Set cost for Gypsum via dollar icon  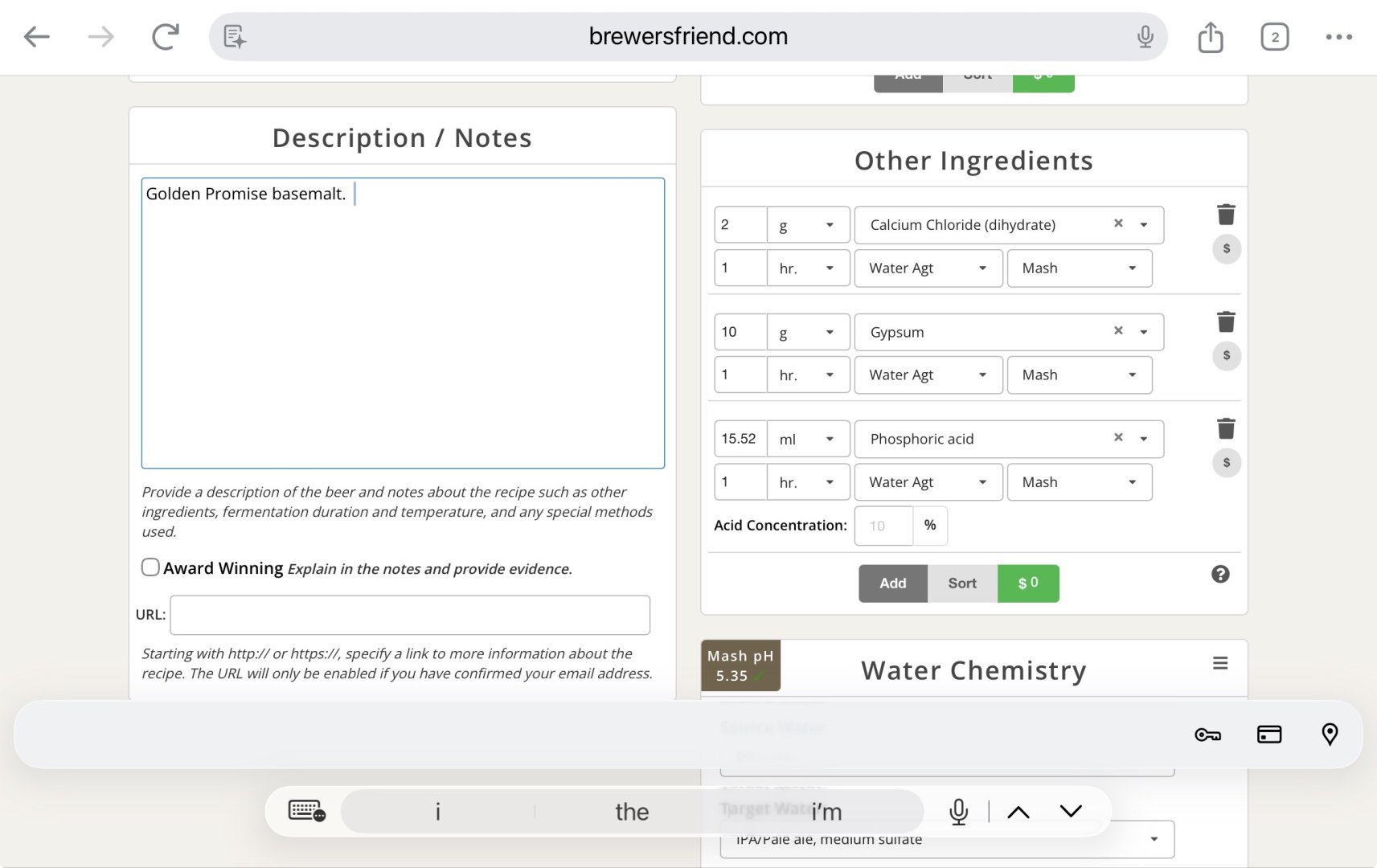tap(1226, 355)
